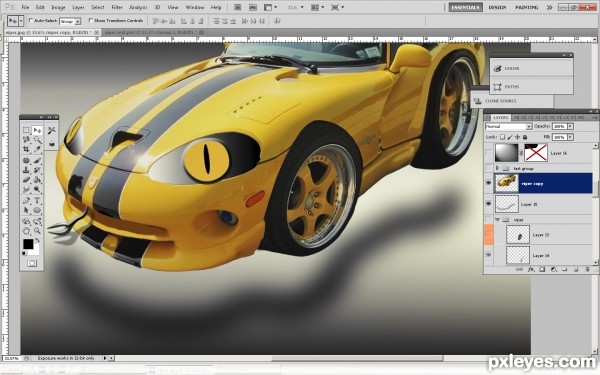Click the white background color swatch
The height and width of the screenshot is (375, 600).
(x=36, y=251)
